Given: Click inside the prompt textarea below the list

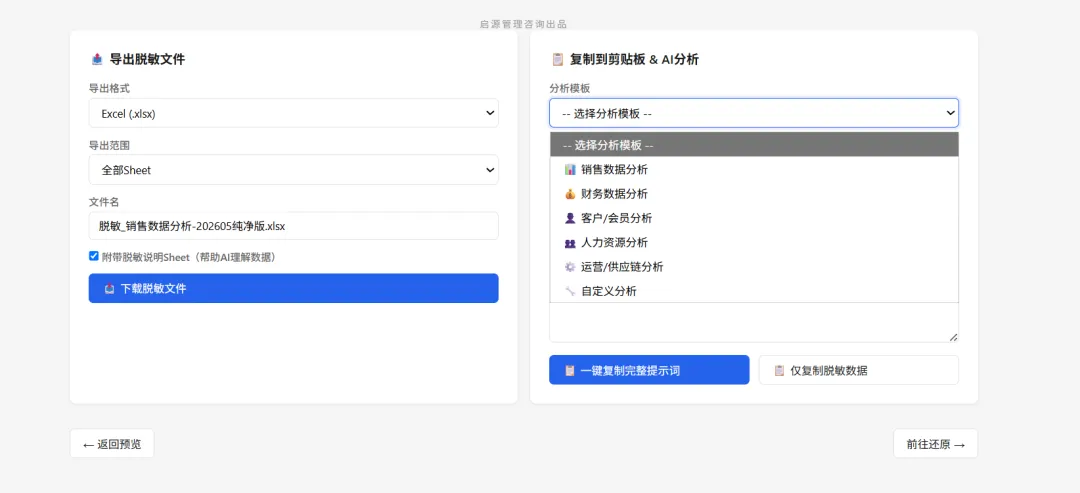Looking at the screenshot, I should tap(754, 322).
